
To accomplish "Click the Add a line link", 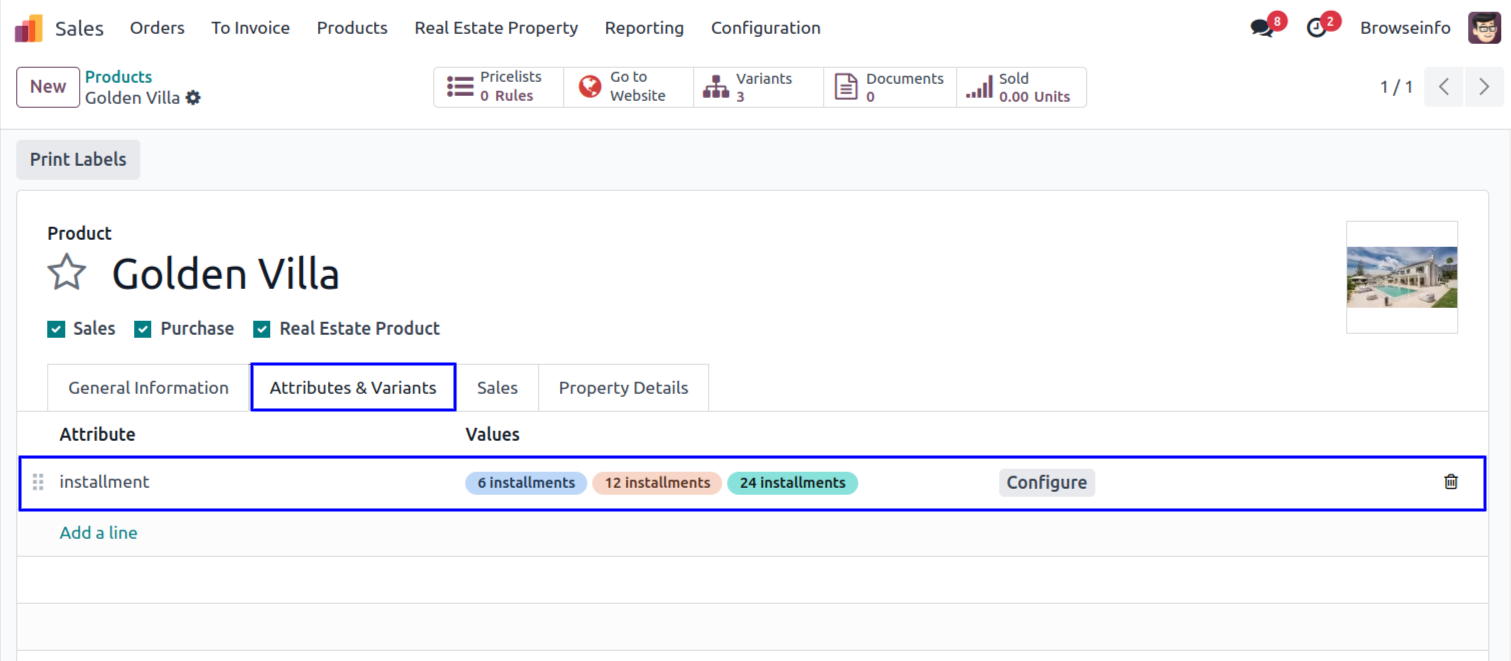I will pyautogui.click(x=98, y=533).
